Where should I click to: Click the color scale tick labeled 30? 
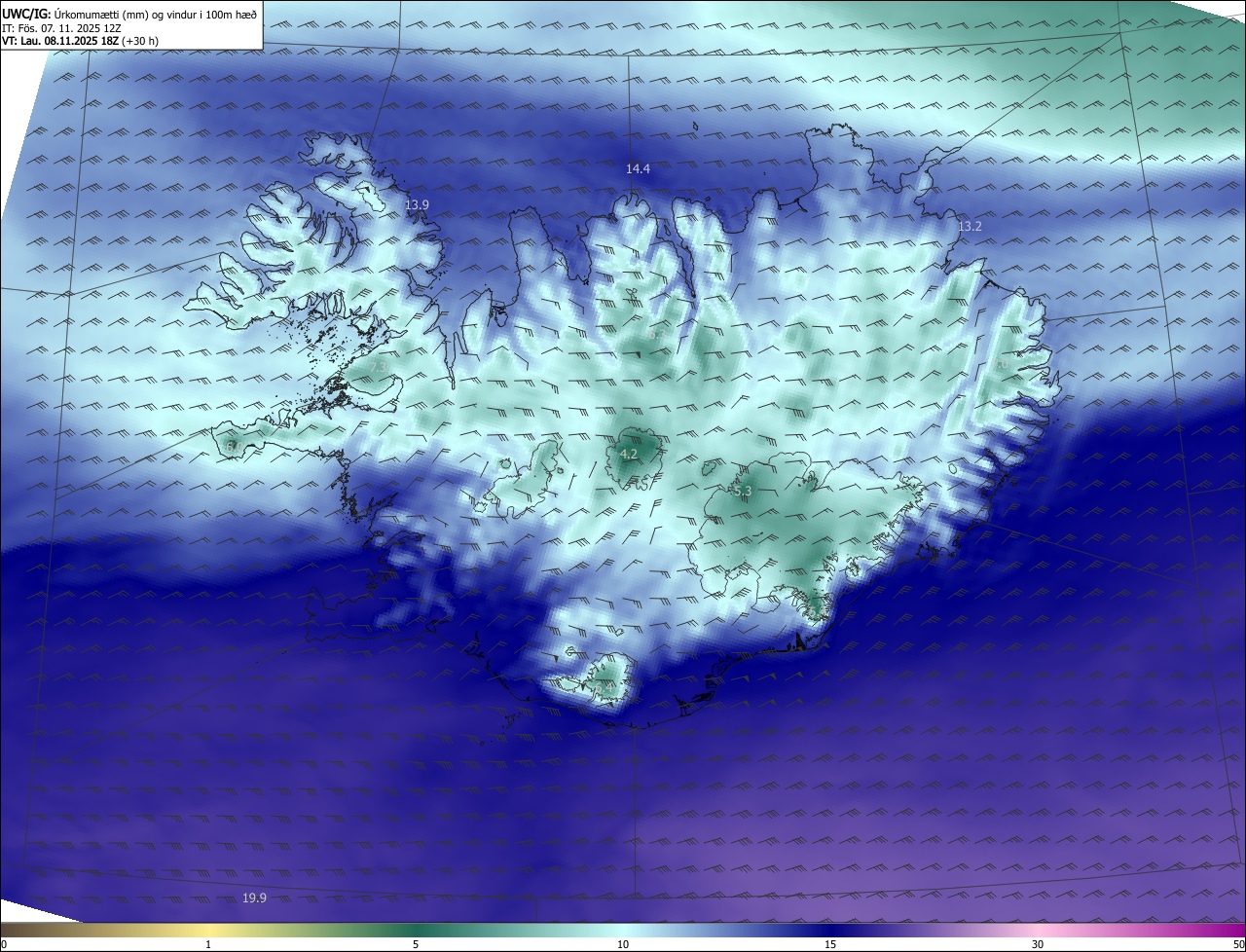coord(1038,944)
